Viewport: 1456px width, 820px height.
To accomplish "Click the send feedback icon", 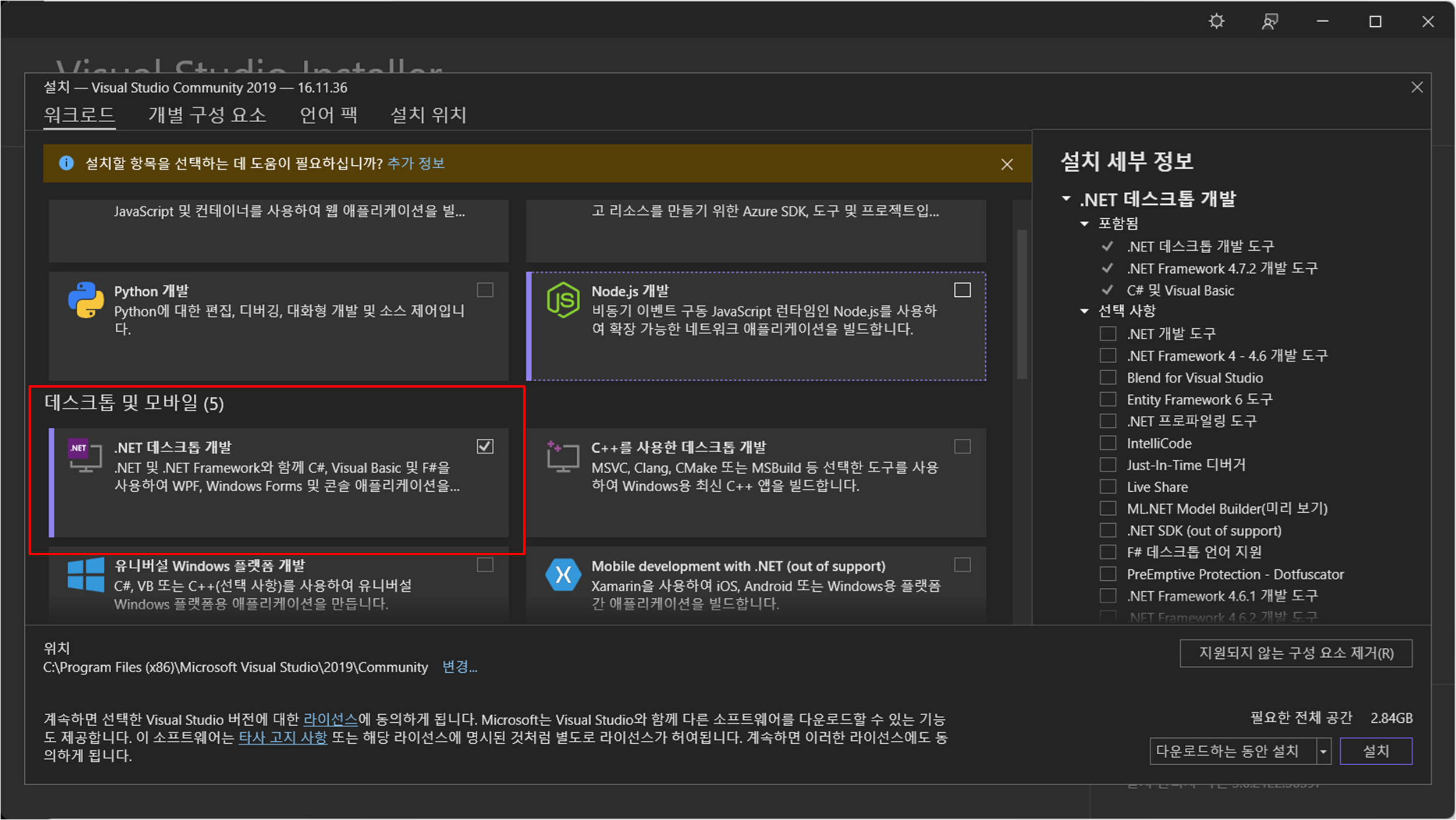I will [1270, 22].
